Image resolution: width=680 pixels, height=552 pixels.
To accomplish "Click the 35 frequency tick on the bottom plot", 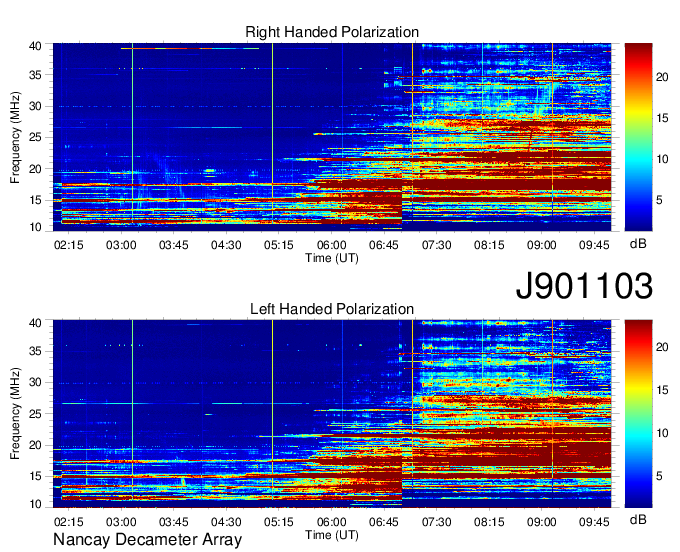I will coord(35,351).
